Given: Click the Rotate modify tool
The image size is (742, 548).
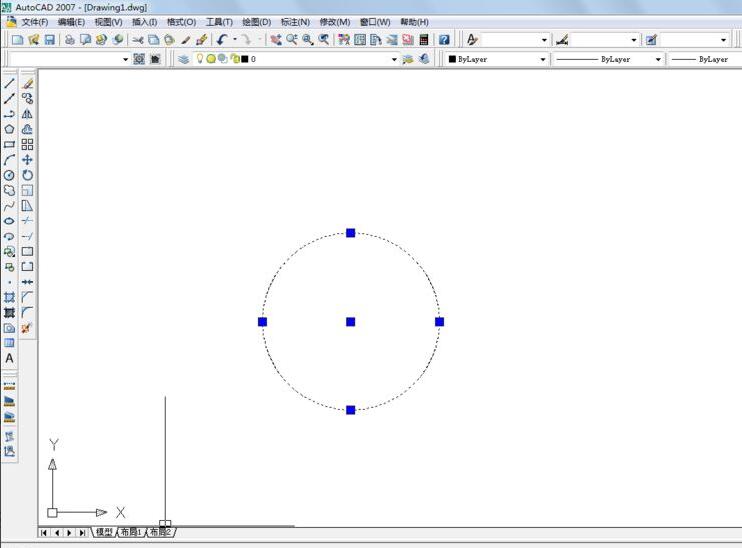Looking at the screenshot, I should tap(27, 175).
